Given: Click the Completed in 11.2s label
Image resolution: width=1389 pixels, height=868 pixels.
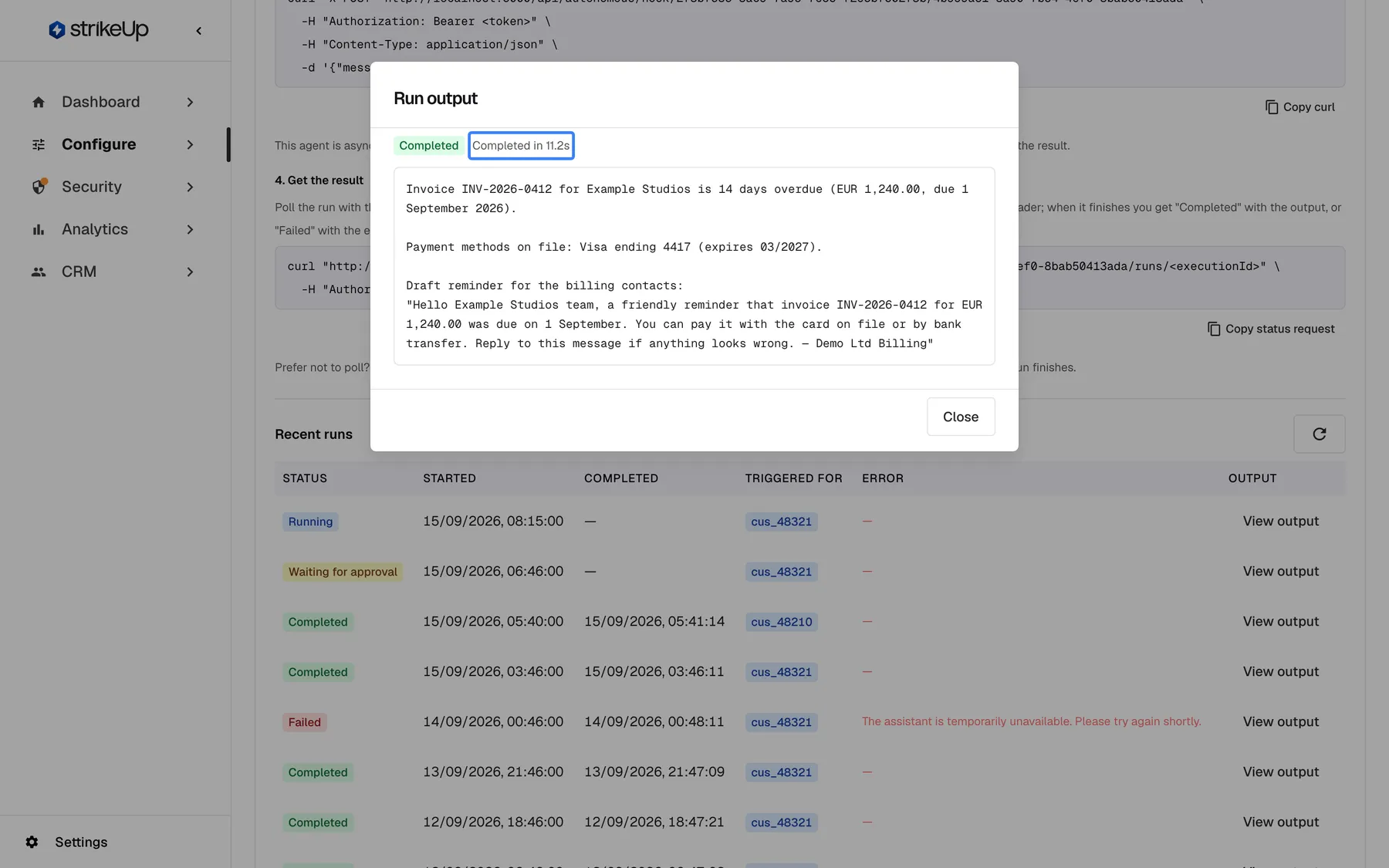Looking at the screenshot, I should (521, 146).
